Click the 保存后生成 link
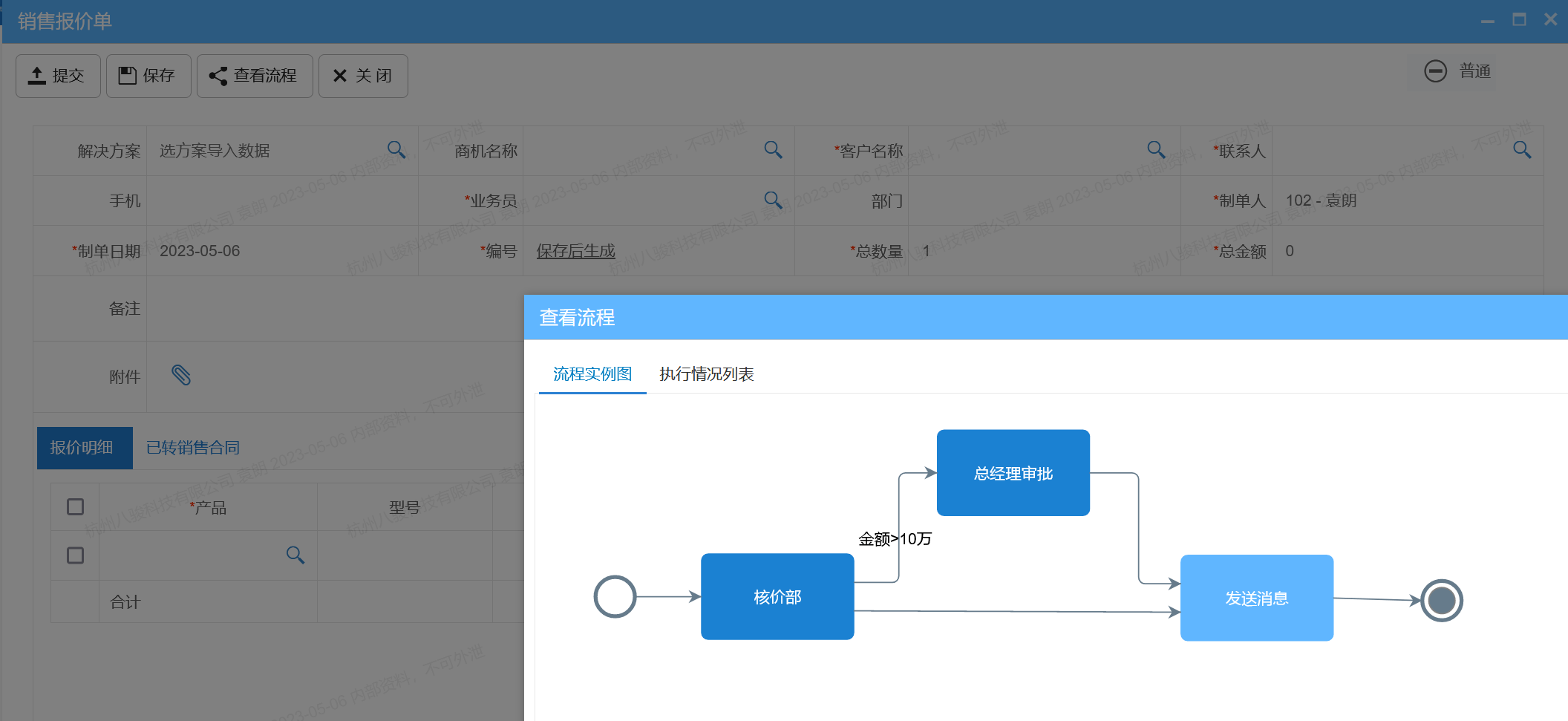Image resolution: width=1568 pixels, height=721 pixels. (575, 250)
